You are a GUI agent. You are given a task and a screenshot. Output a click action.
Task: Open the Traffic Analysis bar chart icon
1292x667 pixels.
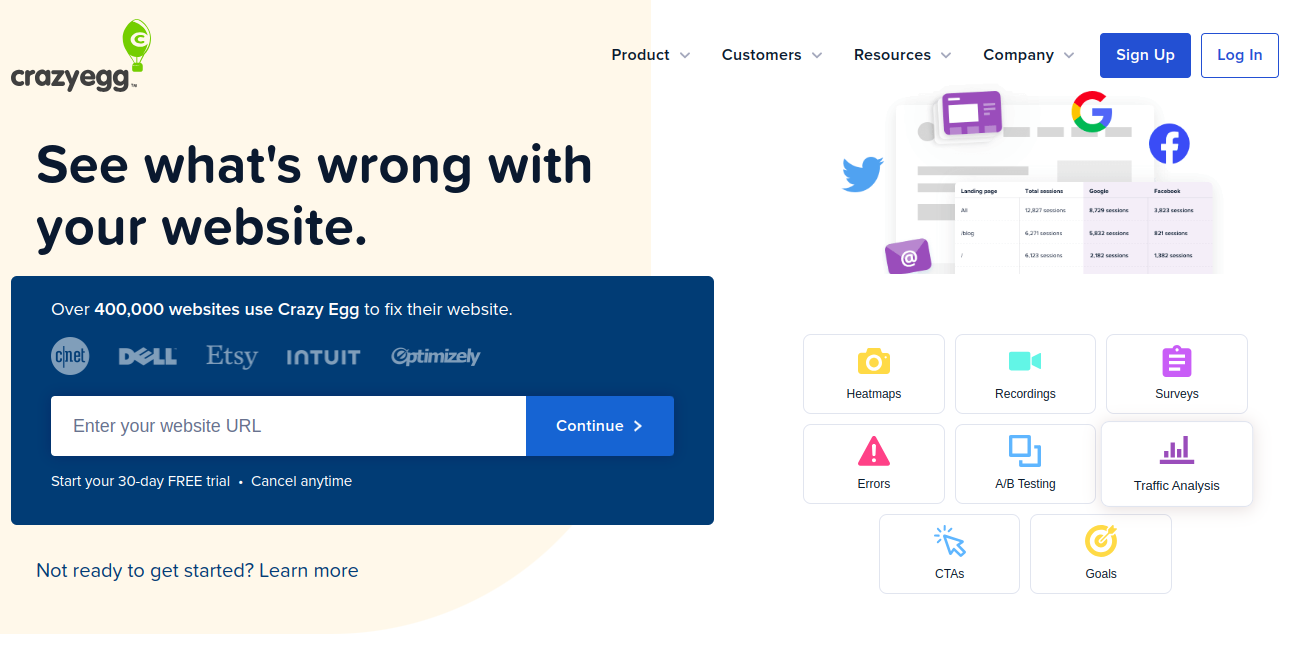(x=1176, y=452)
